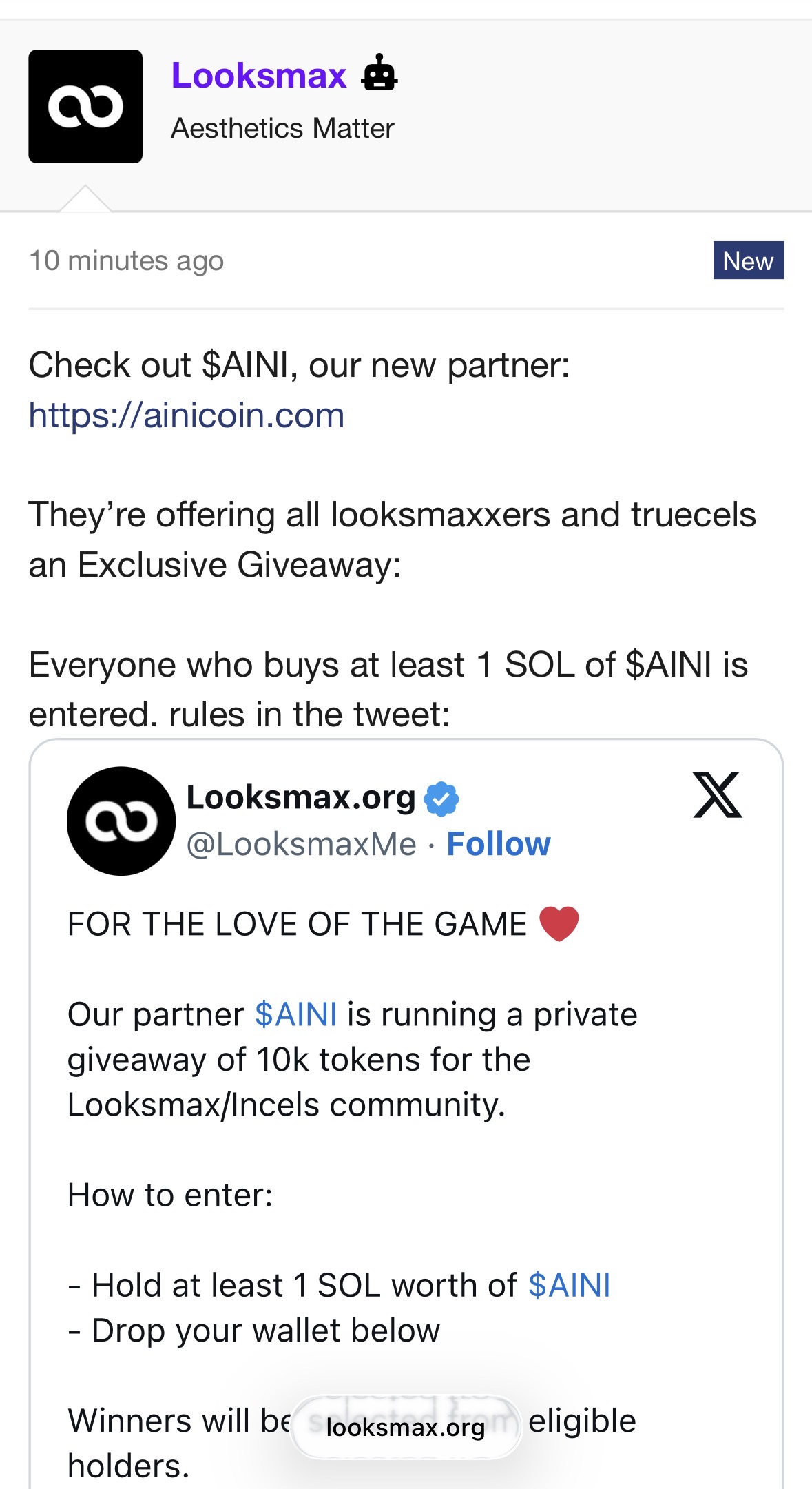Tap the "Check out $AINI, our new partner:" text
Screen dimensions: 812x1489
point(299,365)
